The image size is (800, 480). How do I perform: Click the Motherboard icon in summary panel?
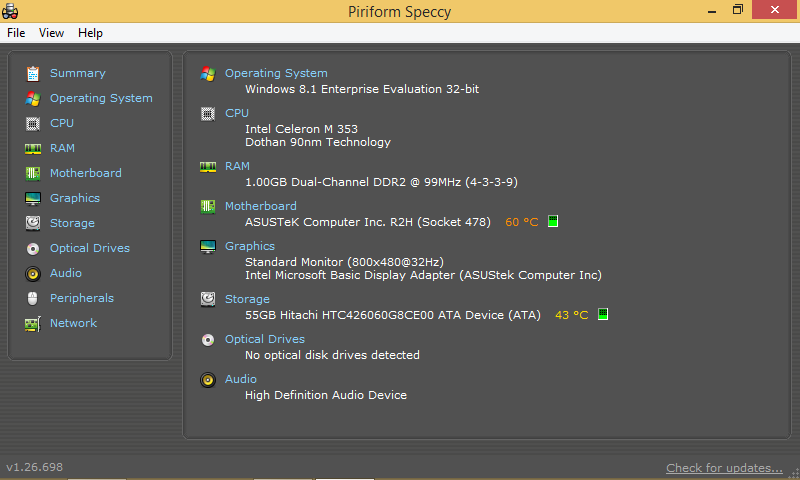click(208, 206)
